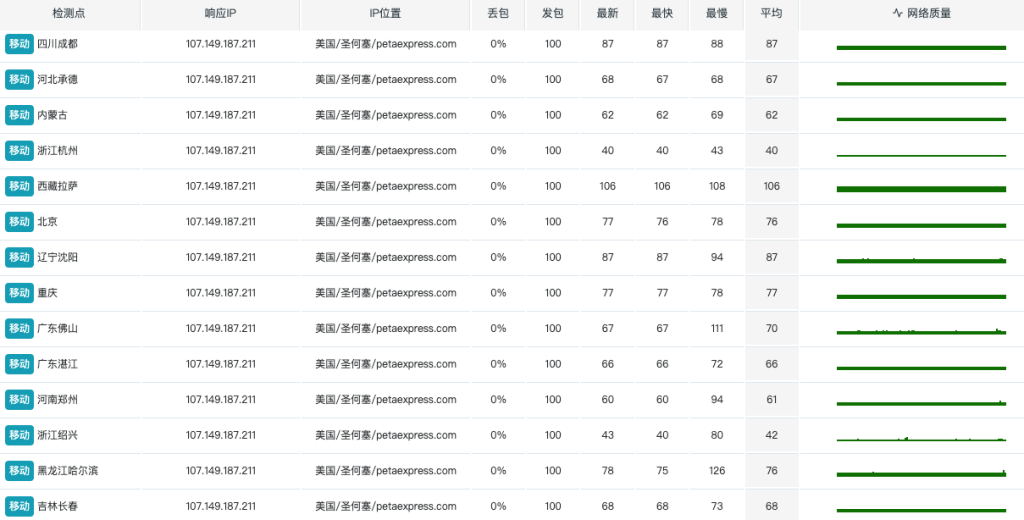1024x520 pixels.
Task: Click the 响应IP column header
Action: [x=220, y=14]
